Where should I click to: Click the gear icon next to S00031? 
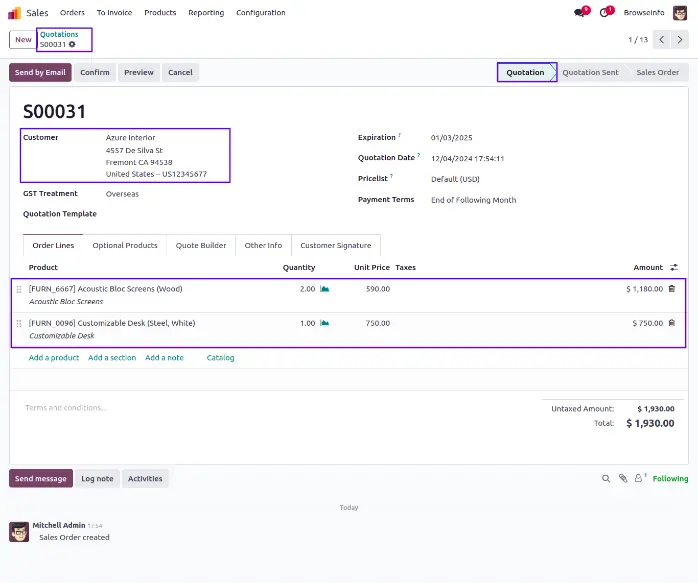click(72, 45)
